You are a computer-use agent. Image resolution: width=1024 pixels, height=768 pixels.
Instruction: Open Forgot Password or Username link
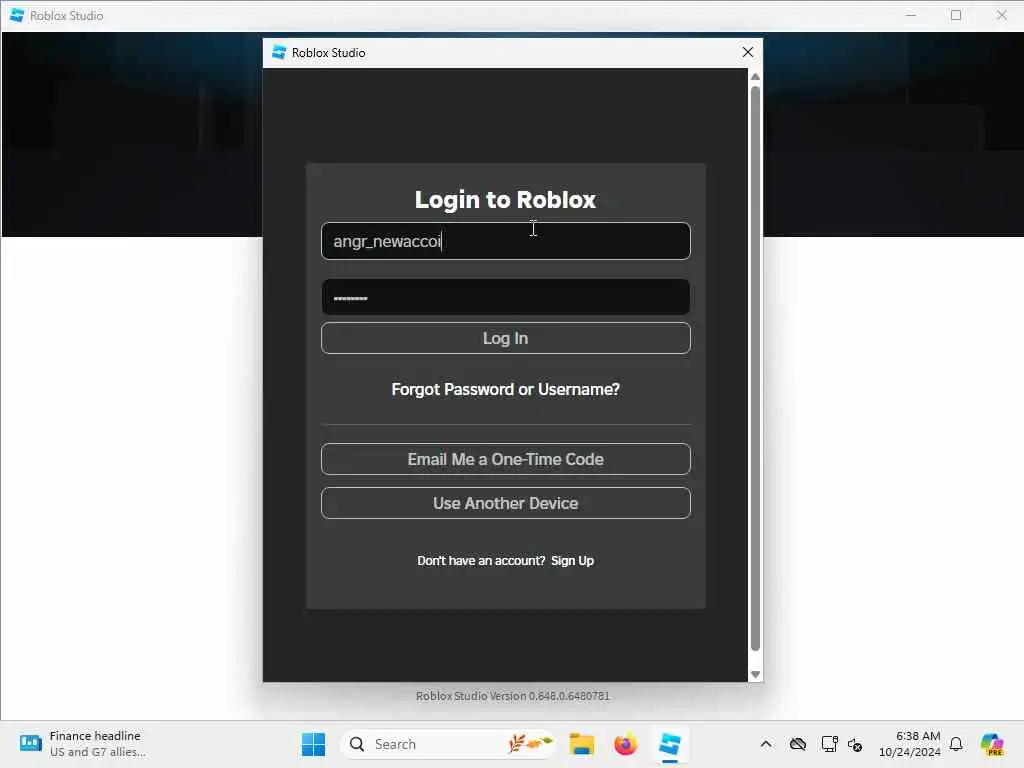coord(505,390)
